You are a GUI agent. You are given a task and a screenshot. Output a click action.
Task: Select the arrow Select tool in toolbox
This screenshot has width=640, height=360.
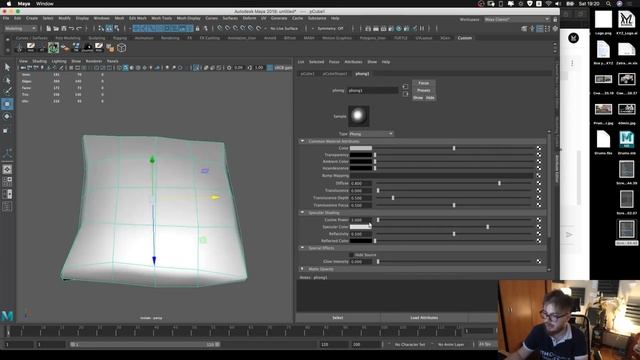(x=7, y=67)
